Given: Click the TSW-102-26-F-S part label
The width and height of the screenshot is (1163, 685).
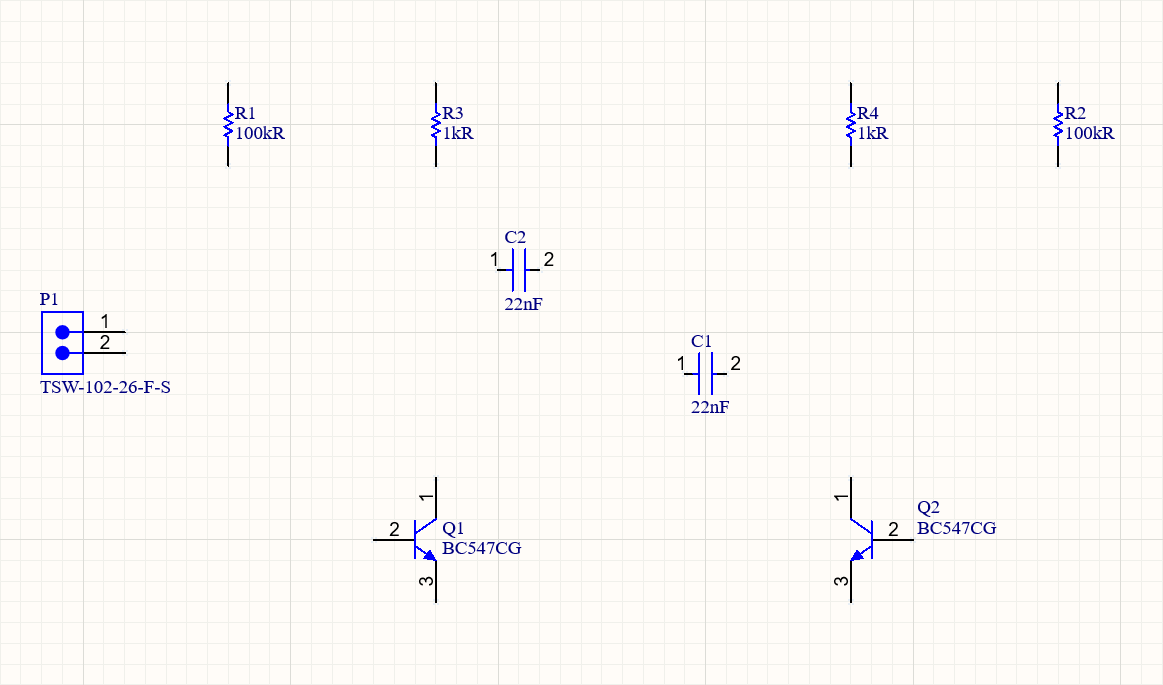Looking at the screenshot, I should (x=105, y=387).
